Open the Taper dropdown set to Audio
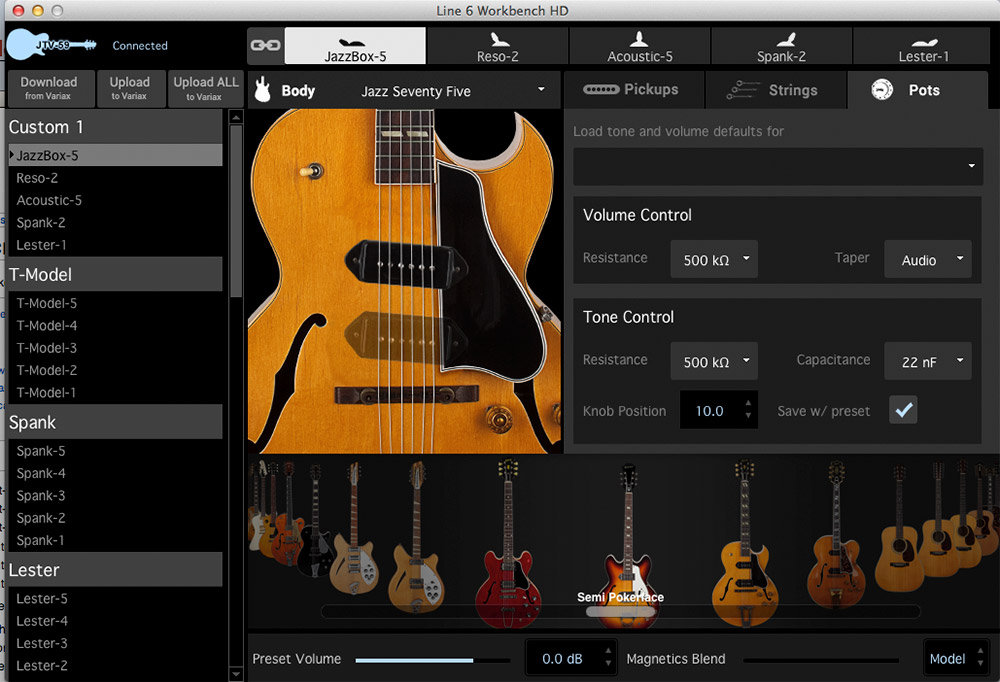 [x=927, y=259]
